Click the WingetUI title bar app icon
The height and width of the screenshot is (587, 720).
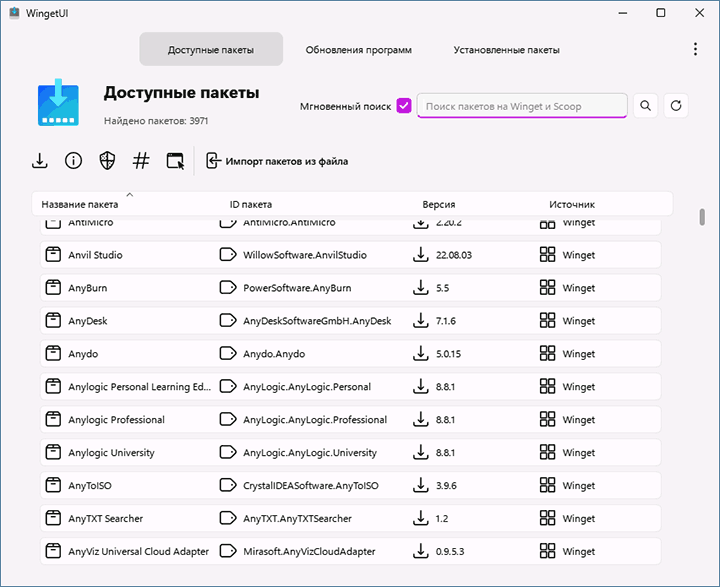coord(14,13)
